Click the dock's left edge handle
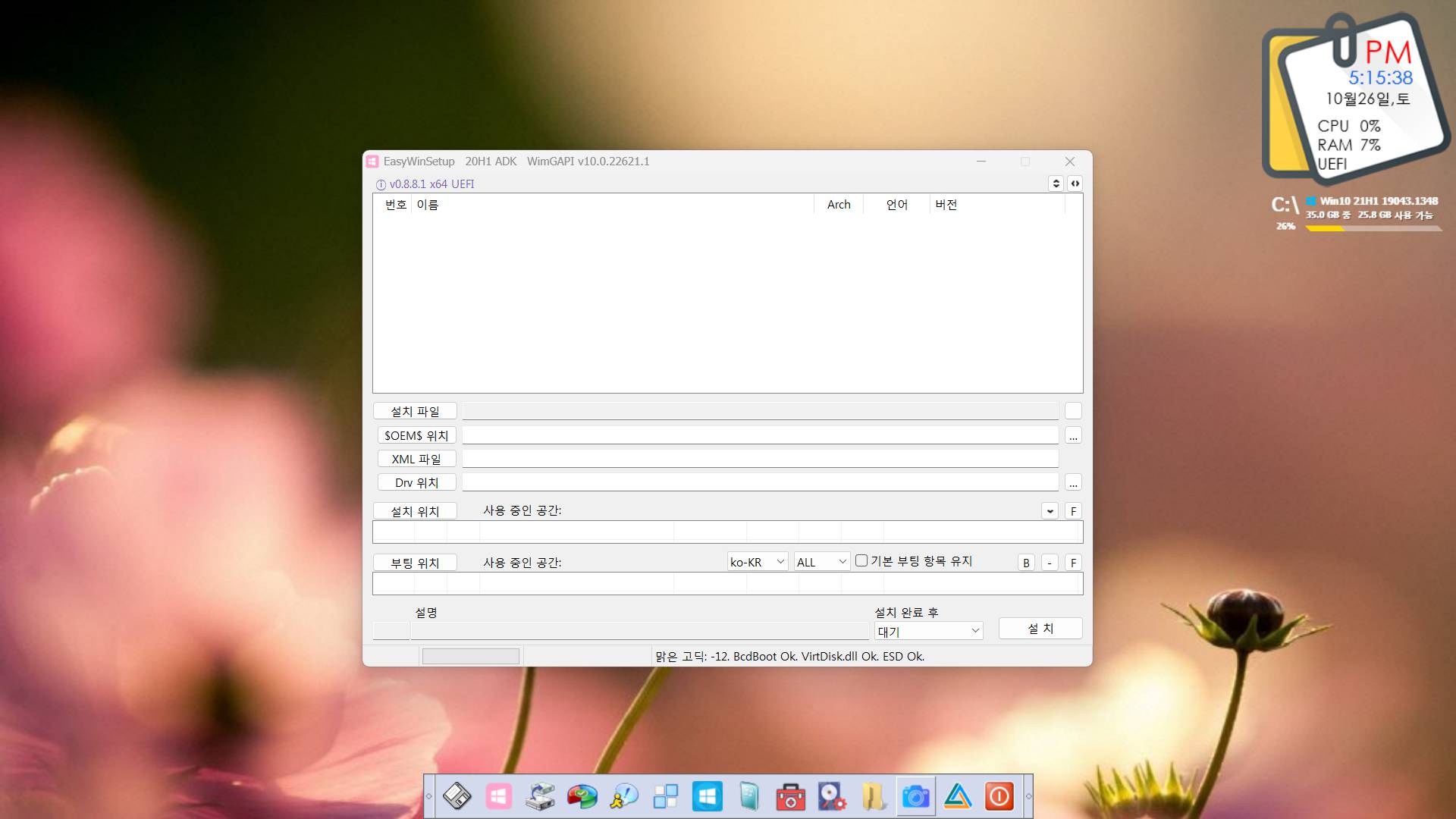Screen dimensions: 1456x819 (x=429, y=796)
